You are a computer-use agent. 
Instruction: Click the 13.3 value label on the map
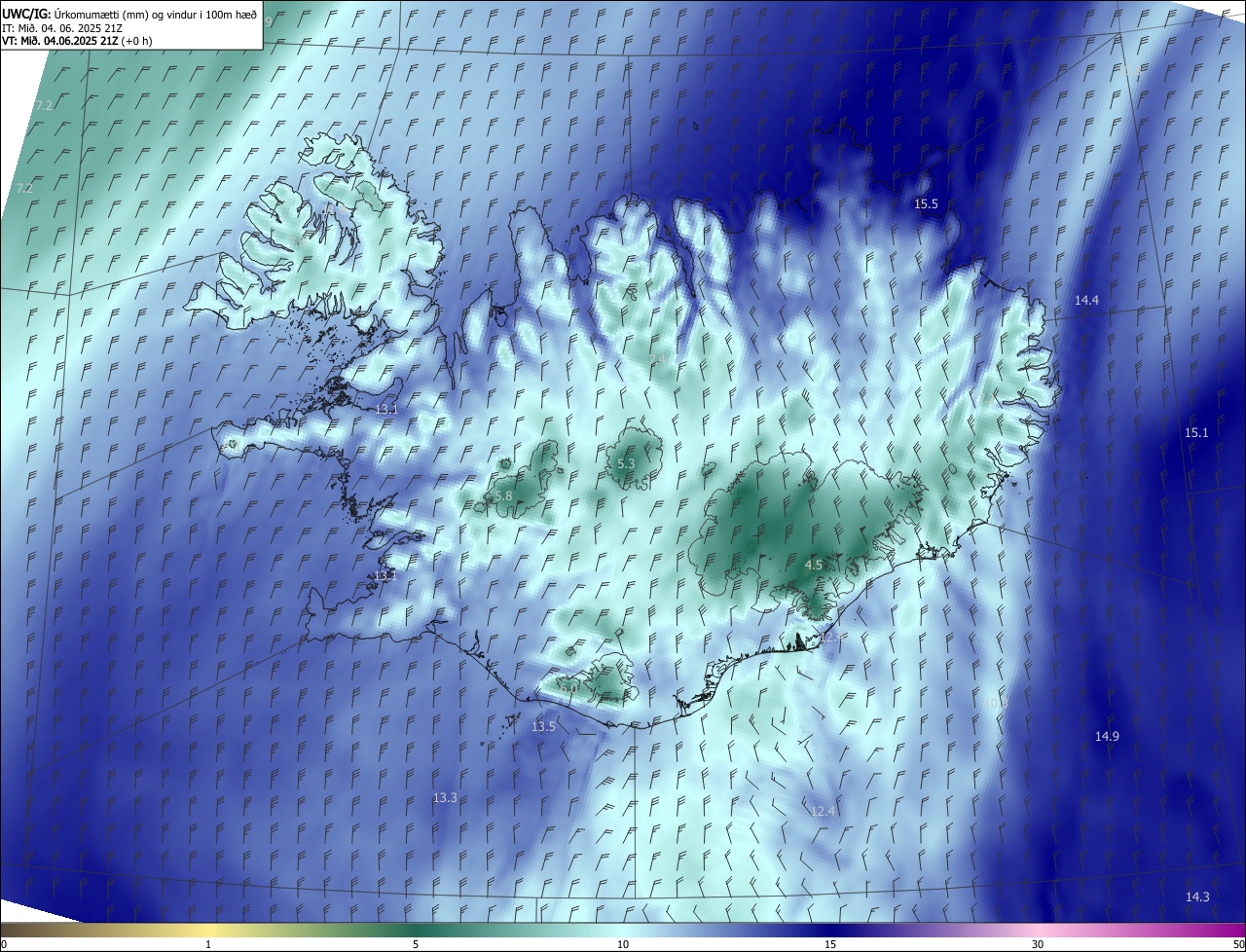(445, 798)
